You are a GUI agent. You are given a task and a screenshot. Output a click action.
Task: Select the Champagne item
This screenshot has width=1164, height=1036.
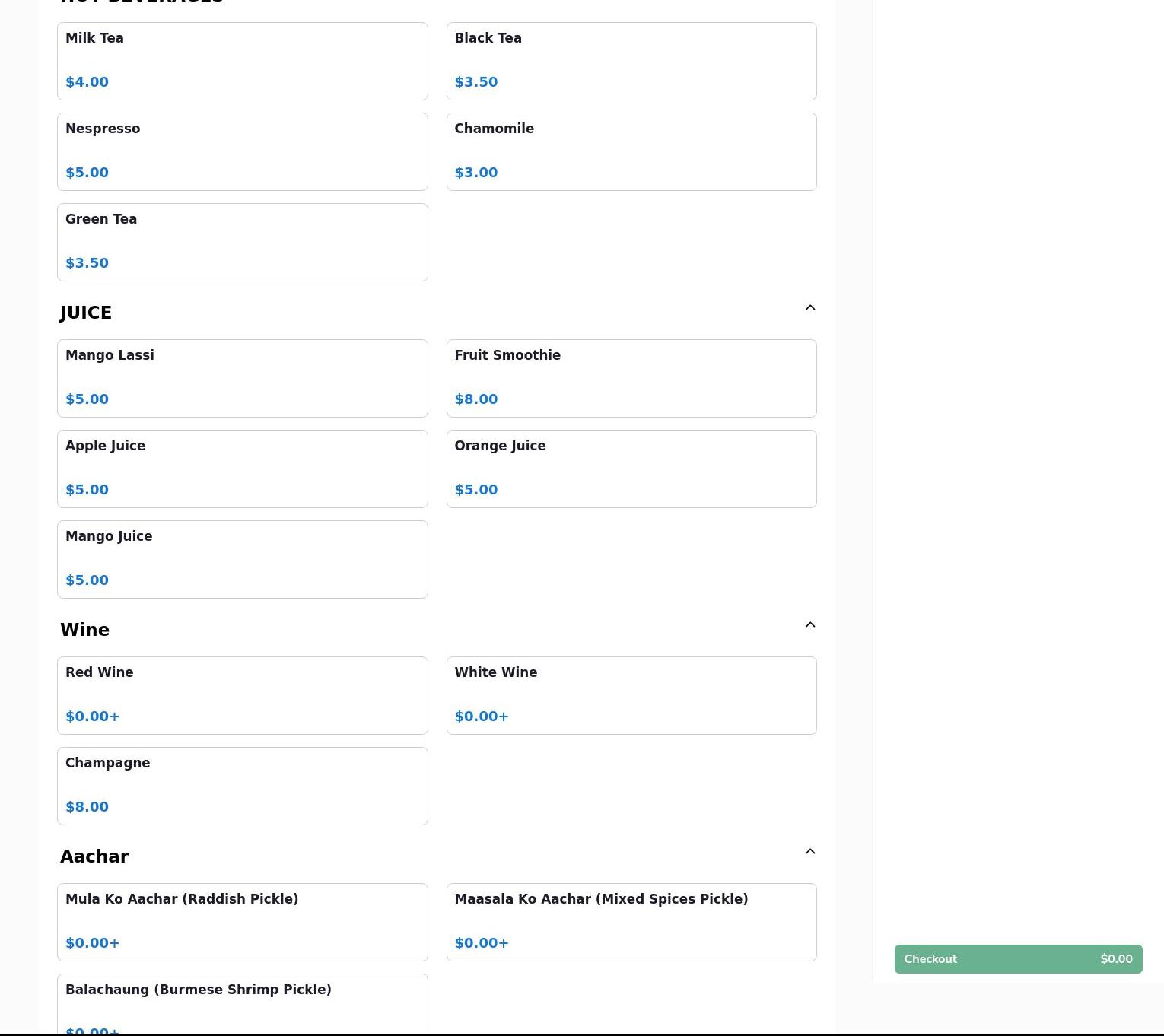pos(242,786)
